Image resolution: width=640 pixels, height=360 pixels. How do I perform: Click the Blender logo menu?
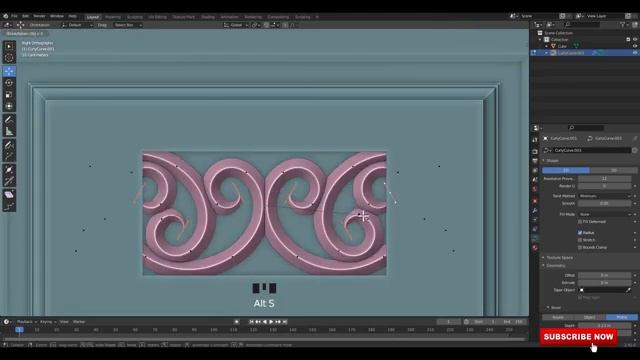click(5, 16)
